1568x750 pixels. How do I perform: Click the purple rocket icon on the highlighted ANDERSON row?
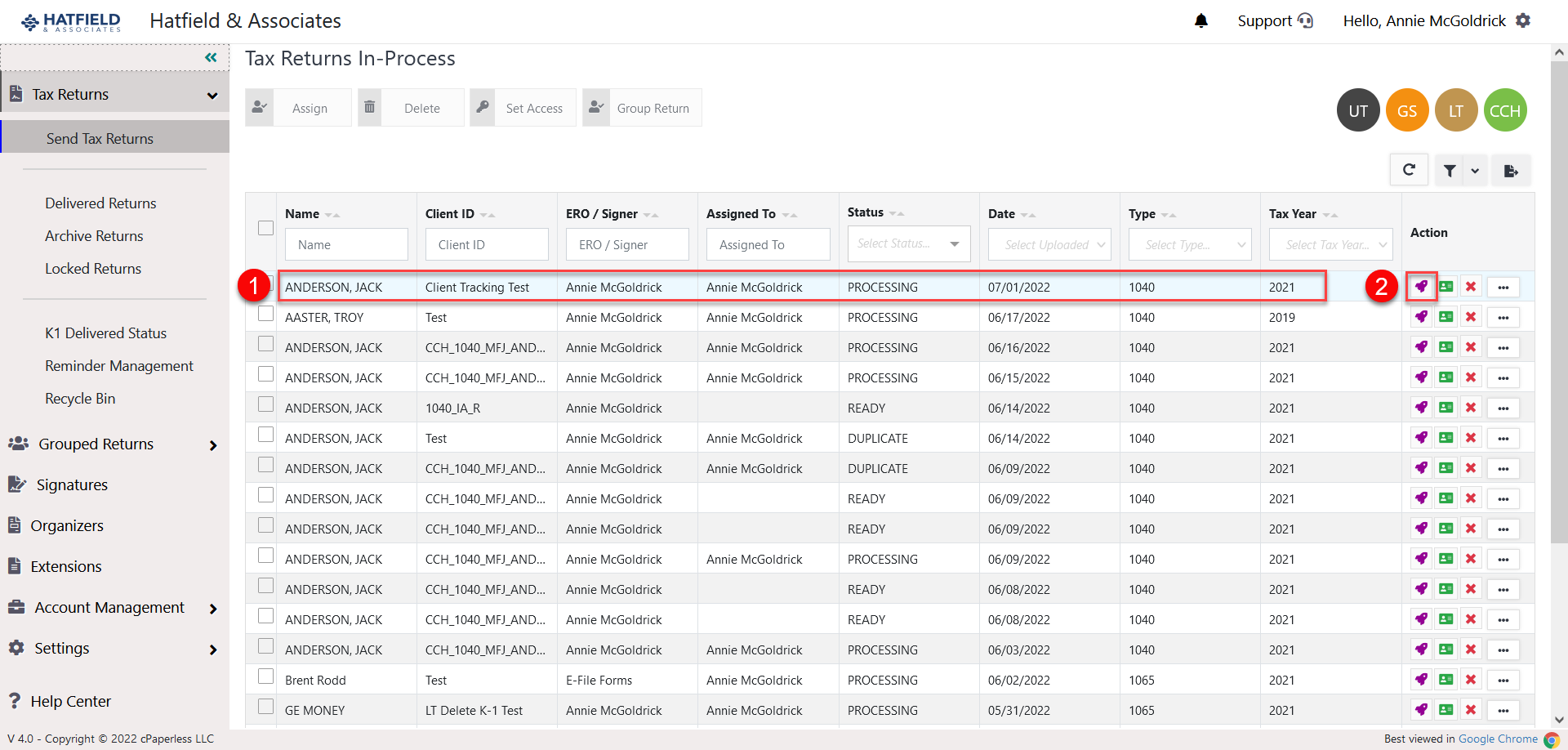[1422, 287]
